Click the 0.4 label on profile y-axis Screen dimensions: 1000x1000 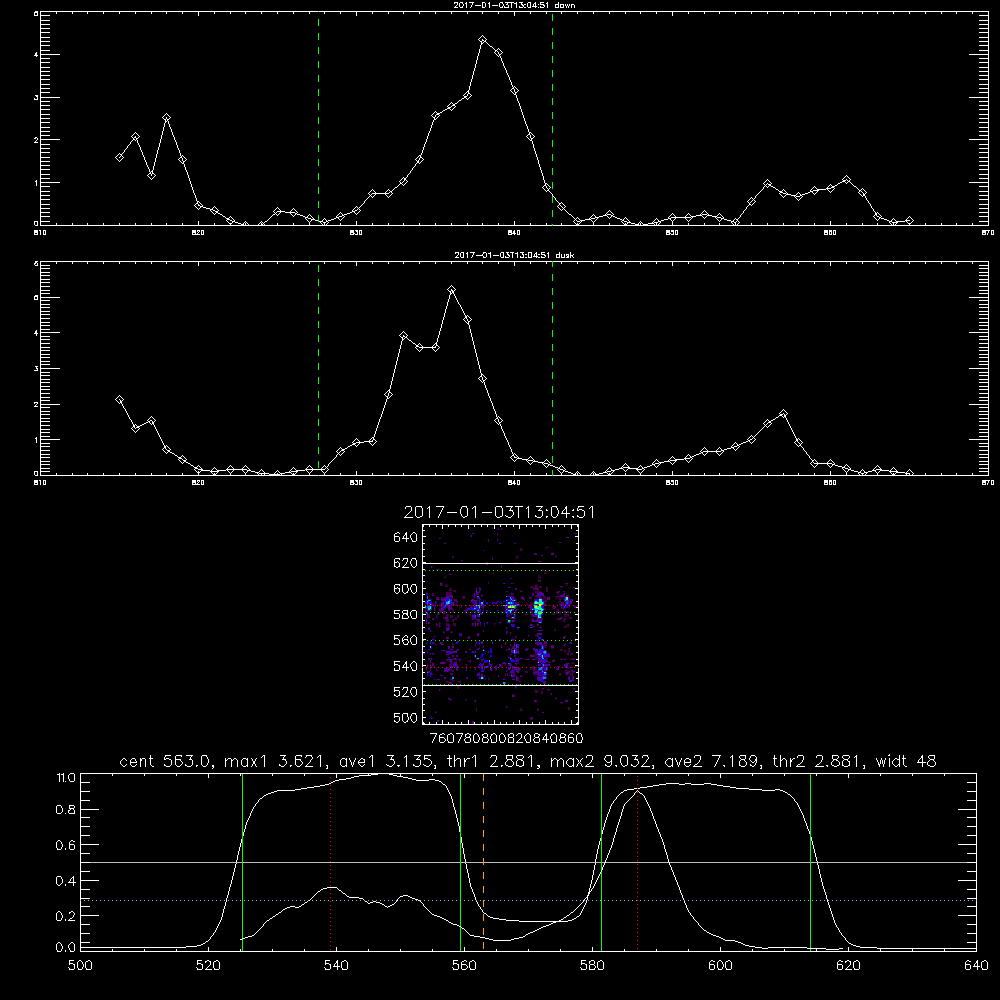point(66,881)
